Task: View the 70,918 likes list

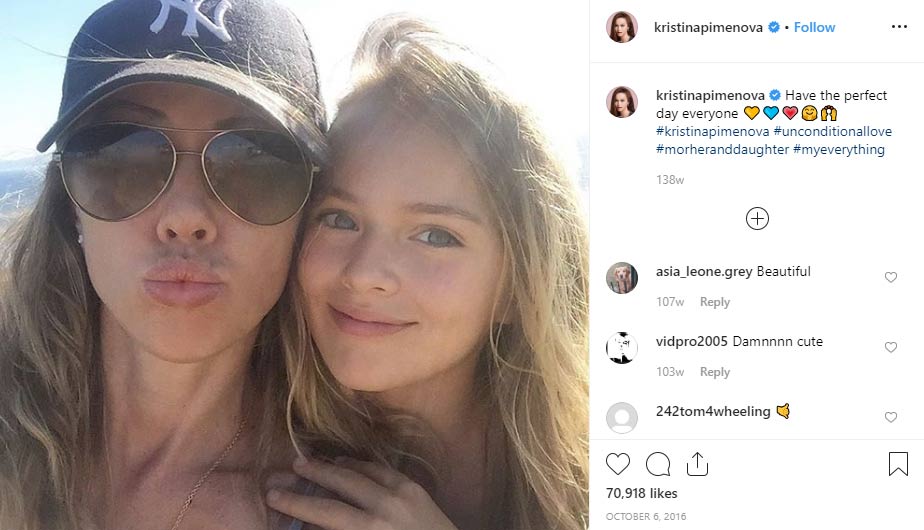Action: coord(642,493)
